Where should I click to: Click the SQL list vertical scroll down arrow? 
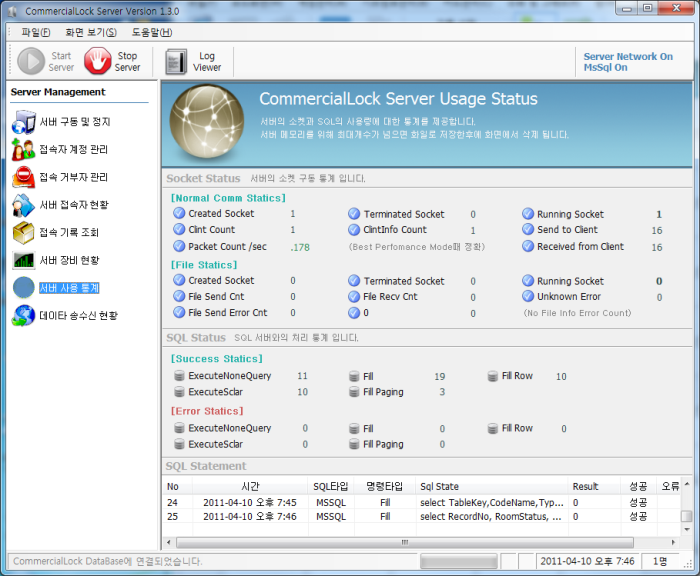coord(687,530)
